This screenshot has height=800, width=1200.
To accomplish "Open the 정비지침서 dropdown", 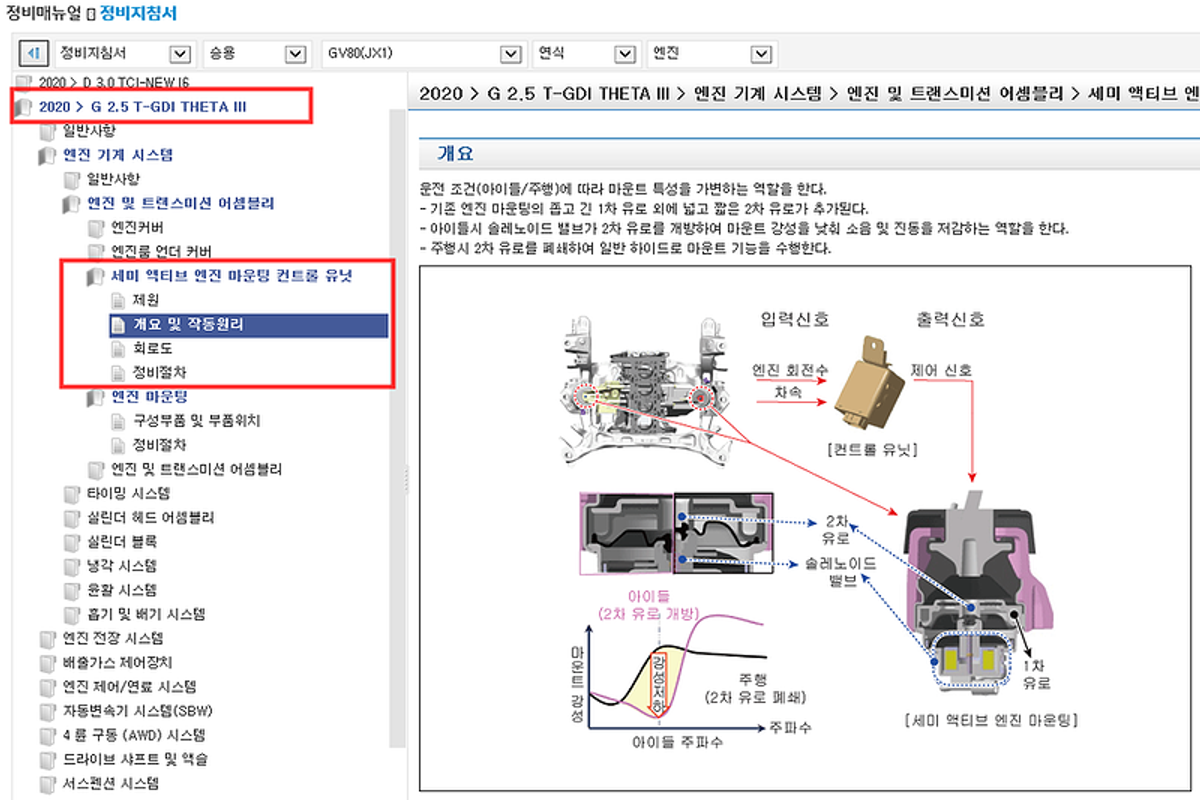I will click(180, 54).
